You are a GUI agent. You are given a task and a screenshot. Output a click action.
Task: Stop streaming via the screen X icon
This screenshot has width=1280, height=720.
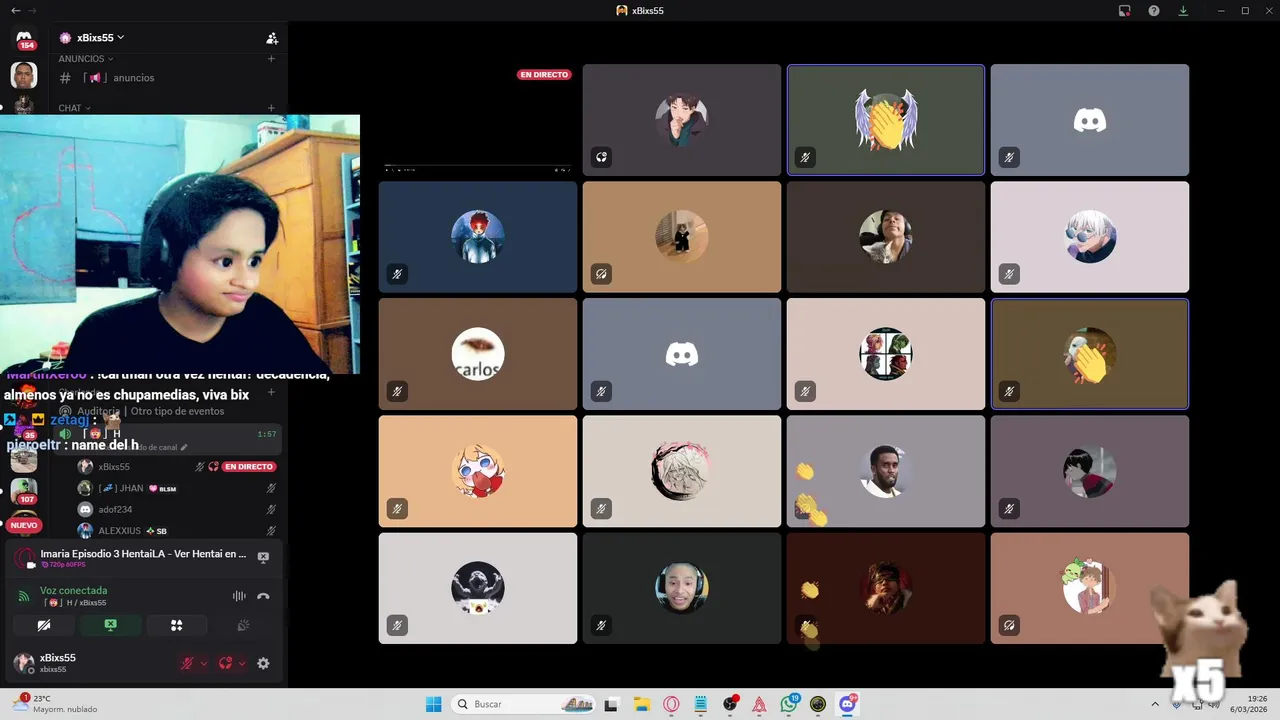point(263,557)
